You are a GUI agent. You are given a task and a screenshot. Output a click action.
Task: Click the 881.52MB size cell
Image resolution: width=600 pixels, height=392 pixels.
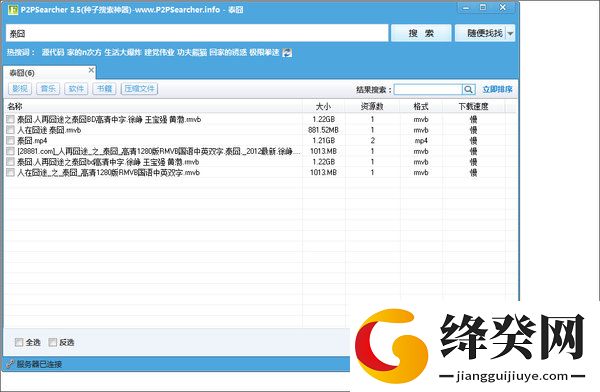tap(323, 130)
